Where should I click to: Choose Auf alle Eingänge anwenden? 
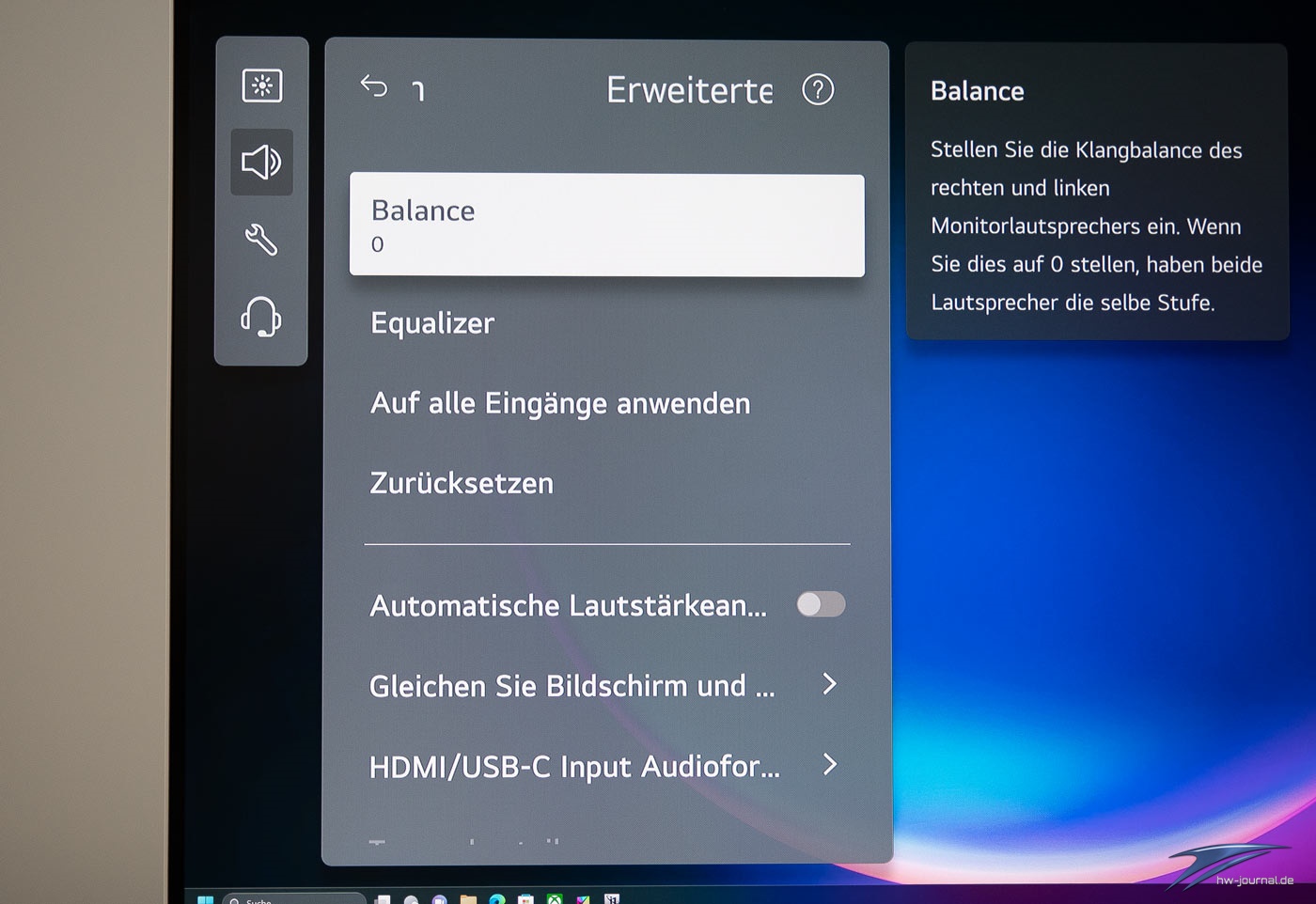560,404
